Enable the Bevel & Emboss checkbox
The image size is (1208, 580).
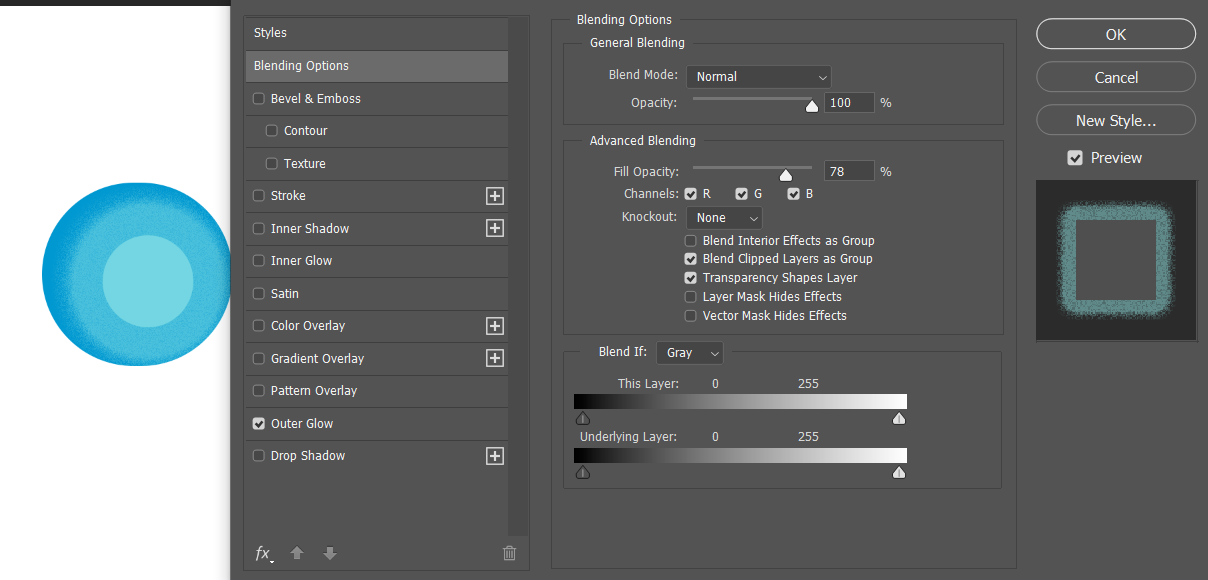[x=259, y=99]
